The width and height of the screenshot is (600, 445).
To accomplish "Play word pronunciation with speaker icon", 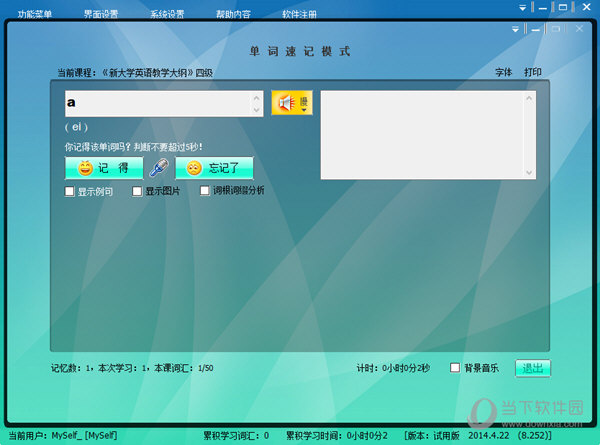I will pos(287,103).
